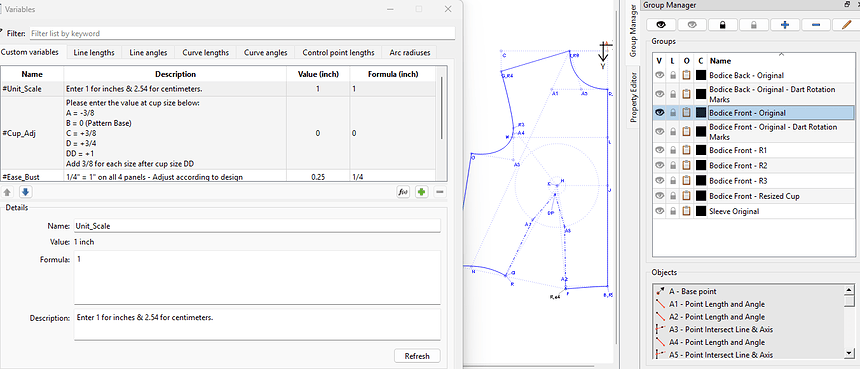Click the objects clipboard icon for Bodice Front - Resized Cup
The image size is (860, 369).
pos(686,196)
